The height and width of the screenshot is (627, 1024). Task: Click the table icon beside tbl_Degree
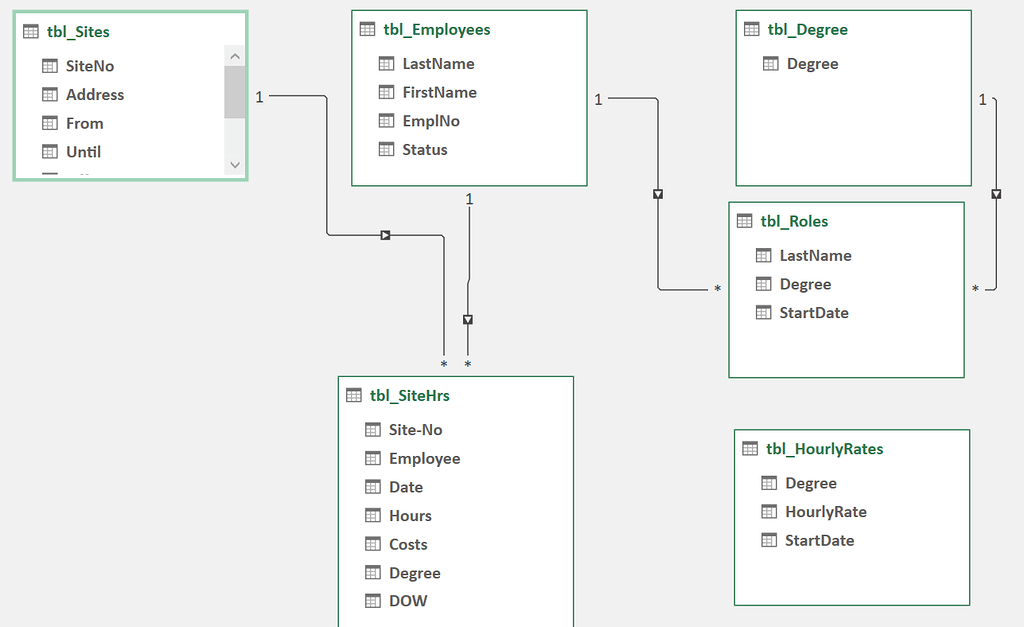(x=751, y=29)
